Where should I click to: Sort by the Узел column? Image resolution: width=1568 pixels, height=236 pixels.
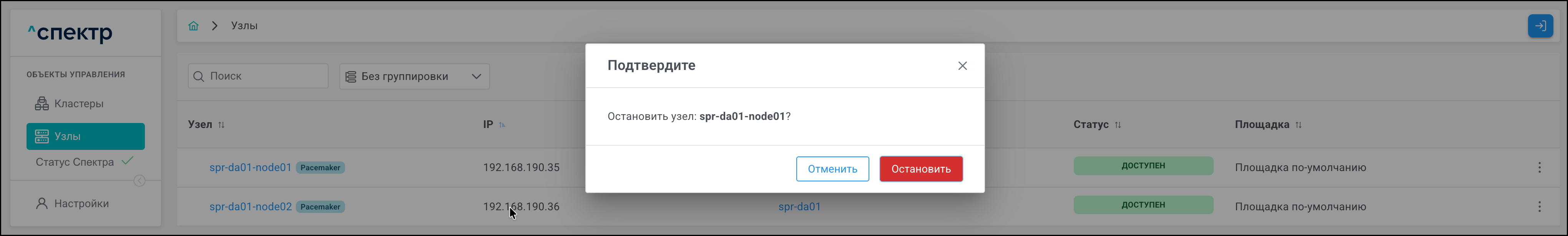(221, 125)
